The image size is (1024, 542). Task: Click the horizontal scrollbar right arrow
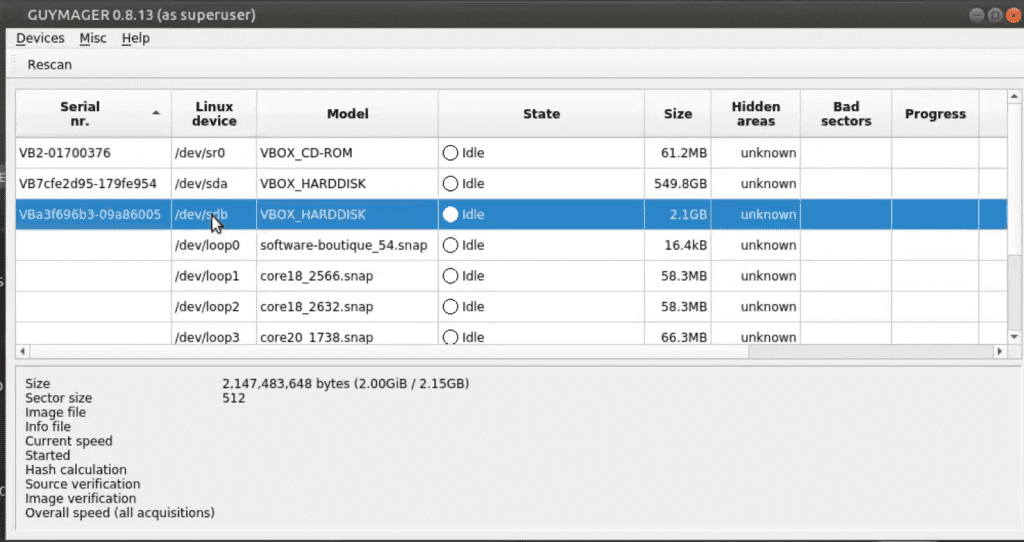click(x=999, y=351)
